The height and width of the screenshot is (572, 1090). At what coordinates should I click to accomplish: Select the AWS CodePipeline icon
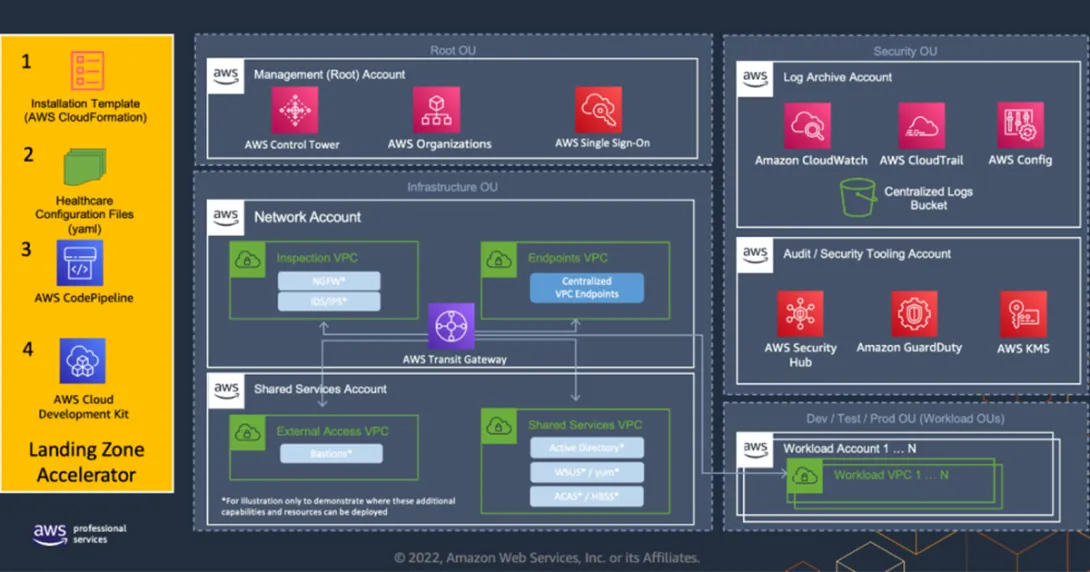click(80, 263)
